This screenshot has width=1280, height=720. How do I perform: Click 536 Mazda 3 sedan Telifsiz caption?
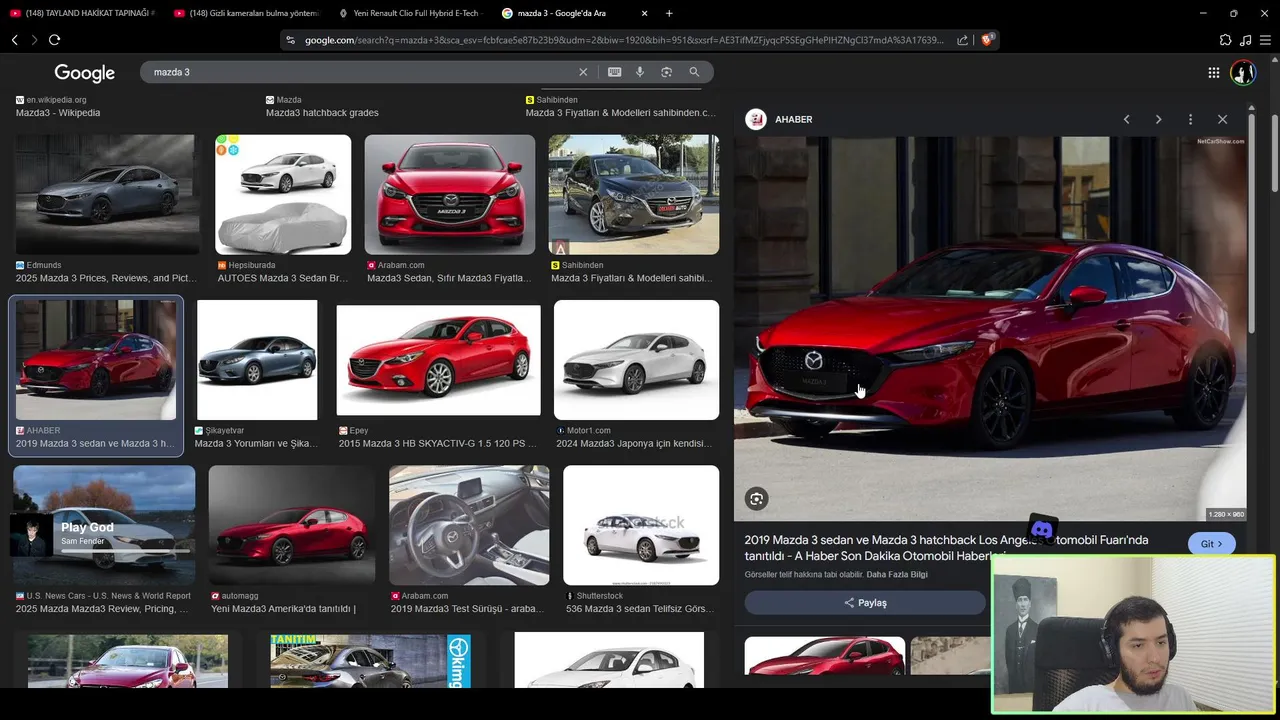pos(640,608)
